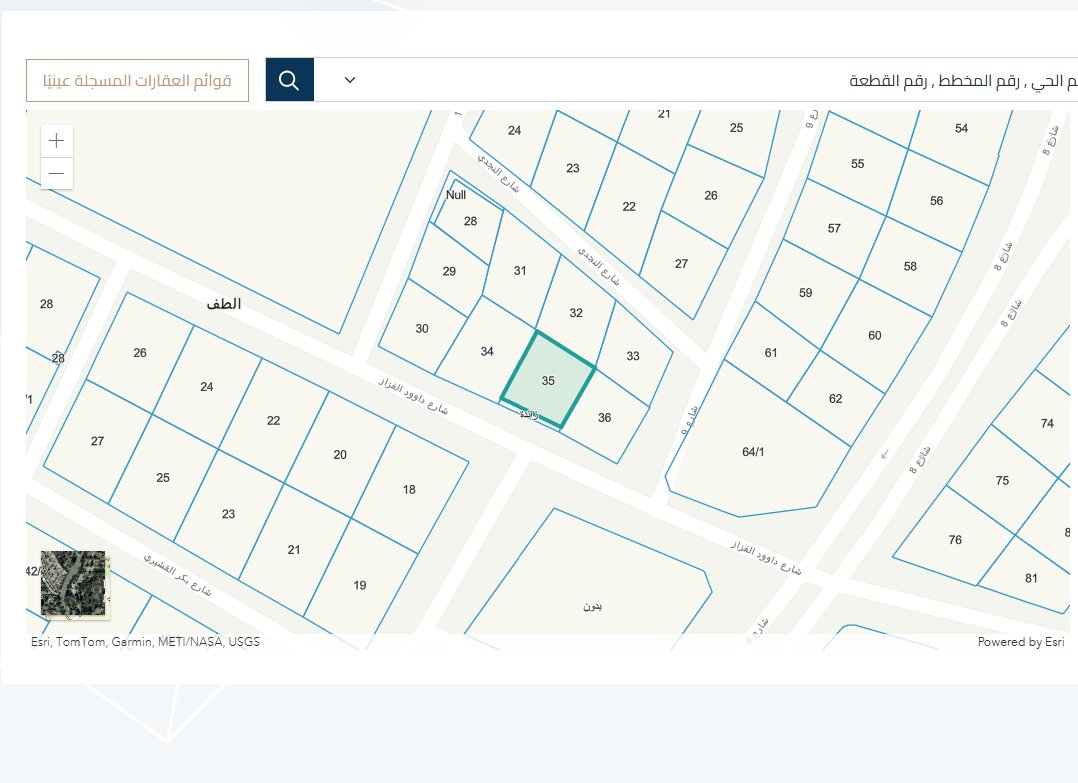Click the الطف district label
This screenshot has height=783, width=1078.
tap(224, 304)
